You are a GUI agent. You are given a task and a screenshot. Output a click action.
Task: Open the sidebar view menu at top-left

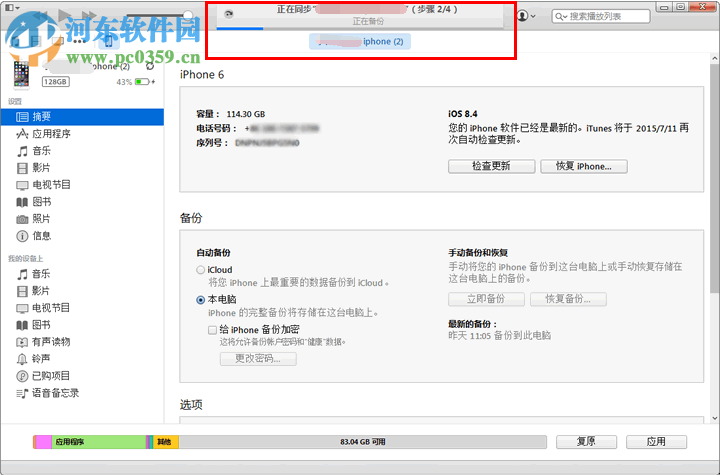point(12,8)
